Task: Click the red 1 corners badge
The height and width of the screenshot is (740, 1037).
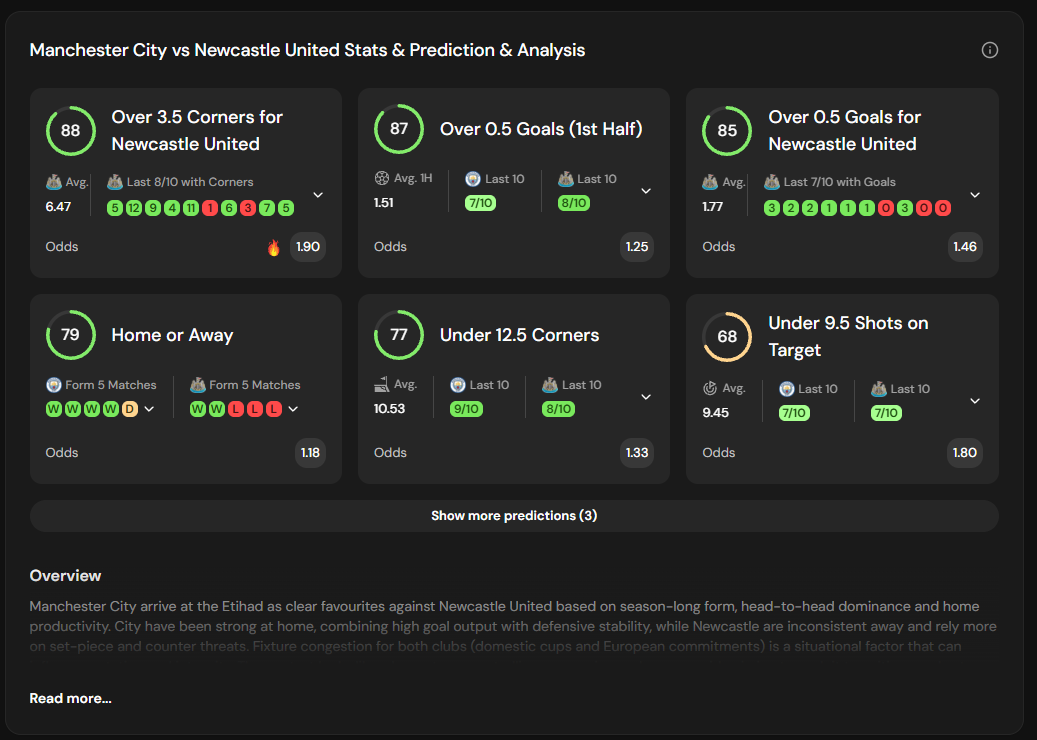Action: 210,208
